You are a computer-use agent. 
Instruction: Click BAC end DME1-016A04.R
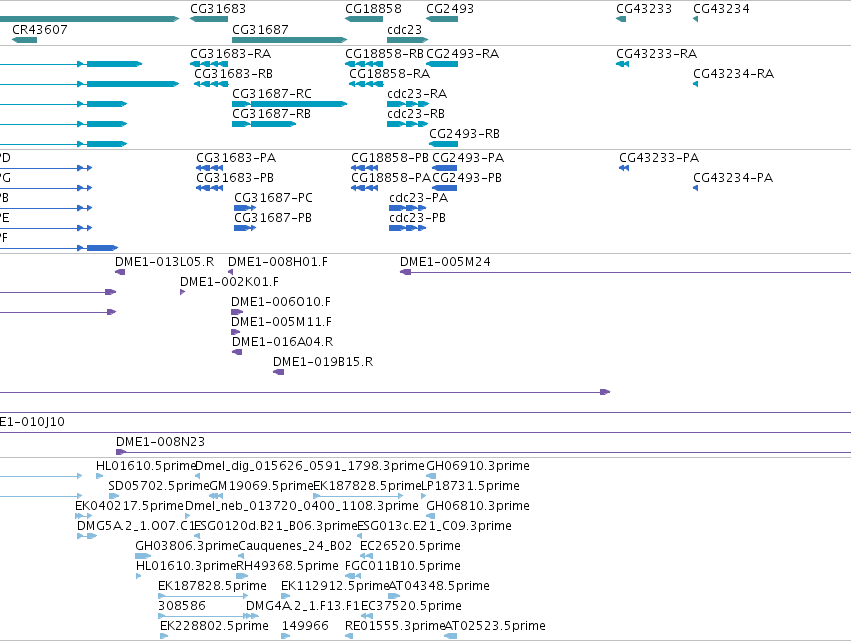[x=237, y=352]
